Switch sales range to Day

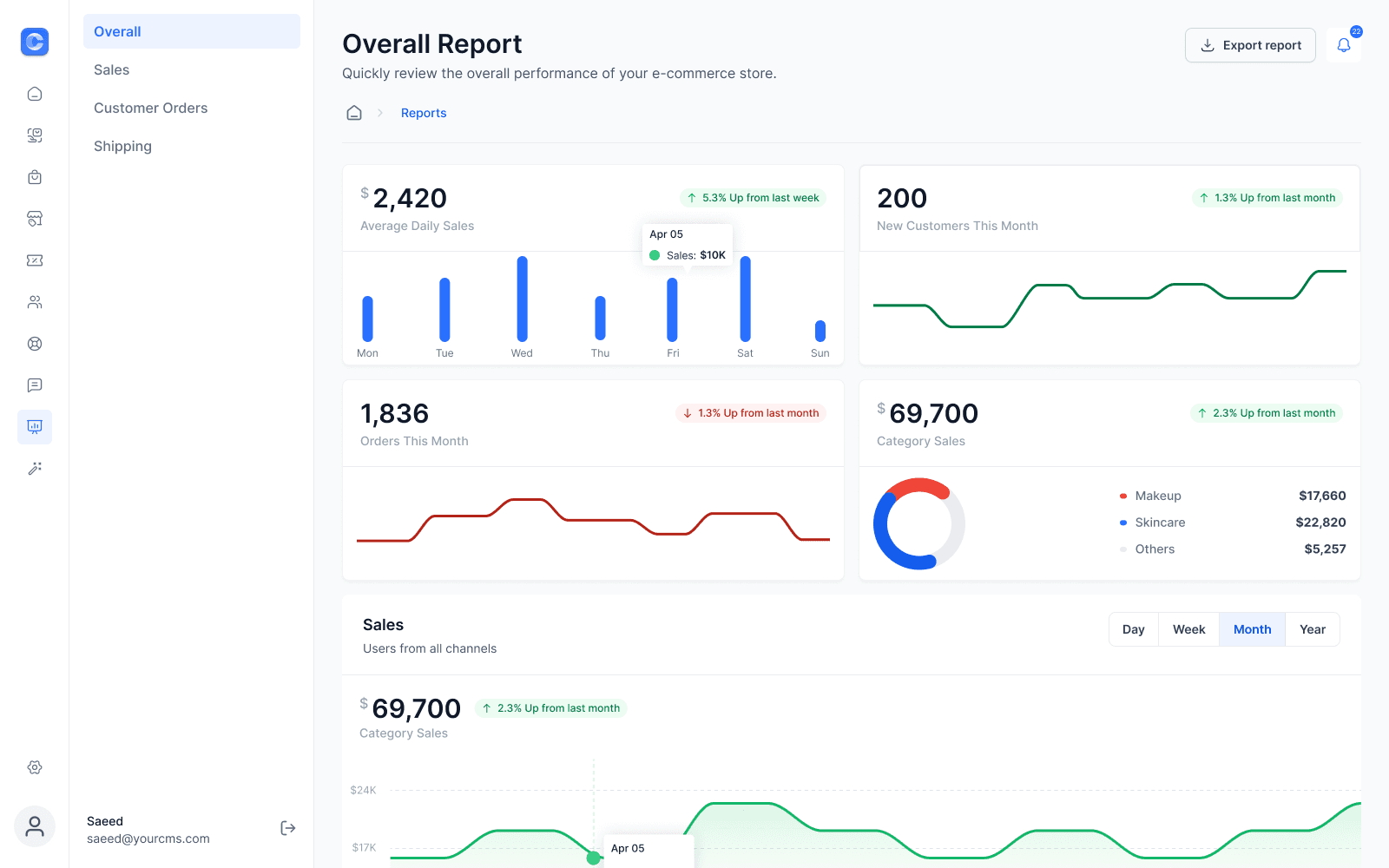(1134, 629)
